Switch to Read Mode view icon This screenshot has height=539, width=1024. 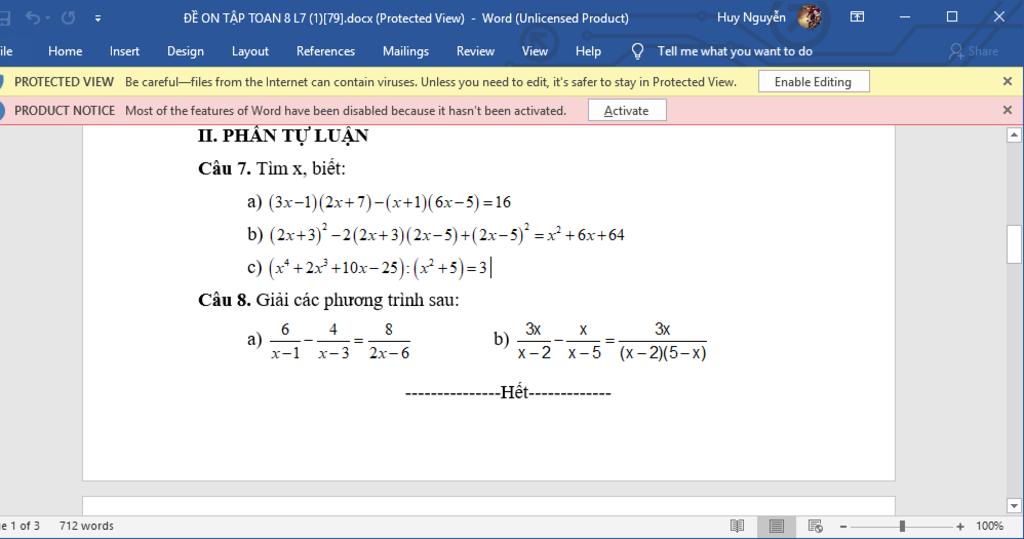click(x=737, y=526)
